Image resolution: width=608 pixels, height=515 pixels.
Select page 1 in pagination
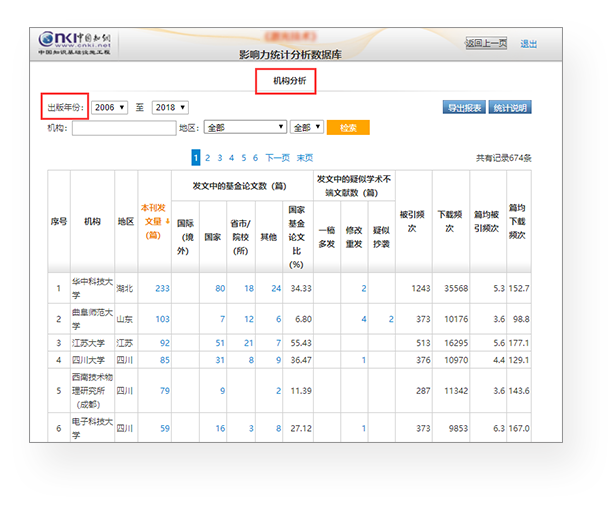pos(196,158)
